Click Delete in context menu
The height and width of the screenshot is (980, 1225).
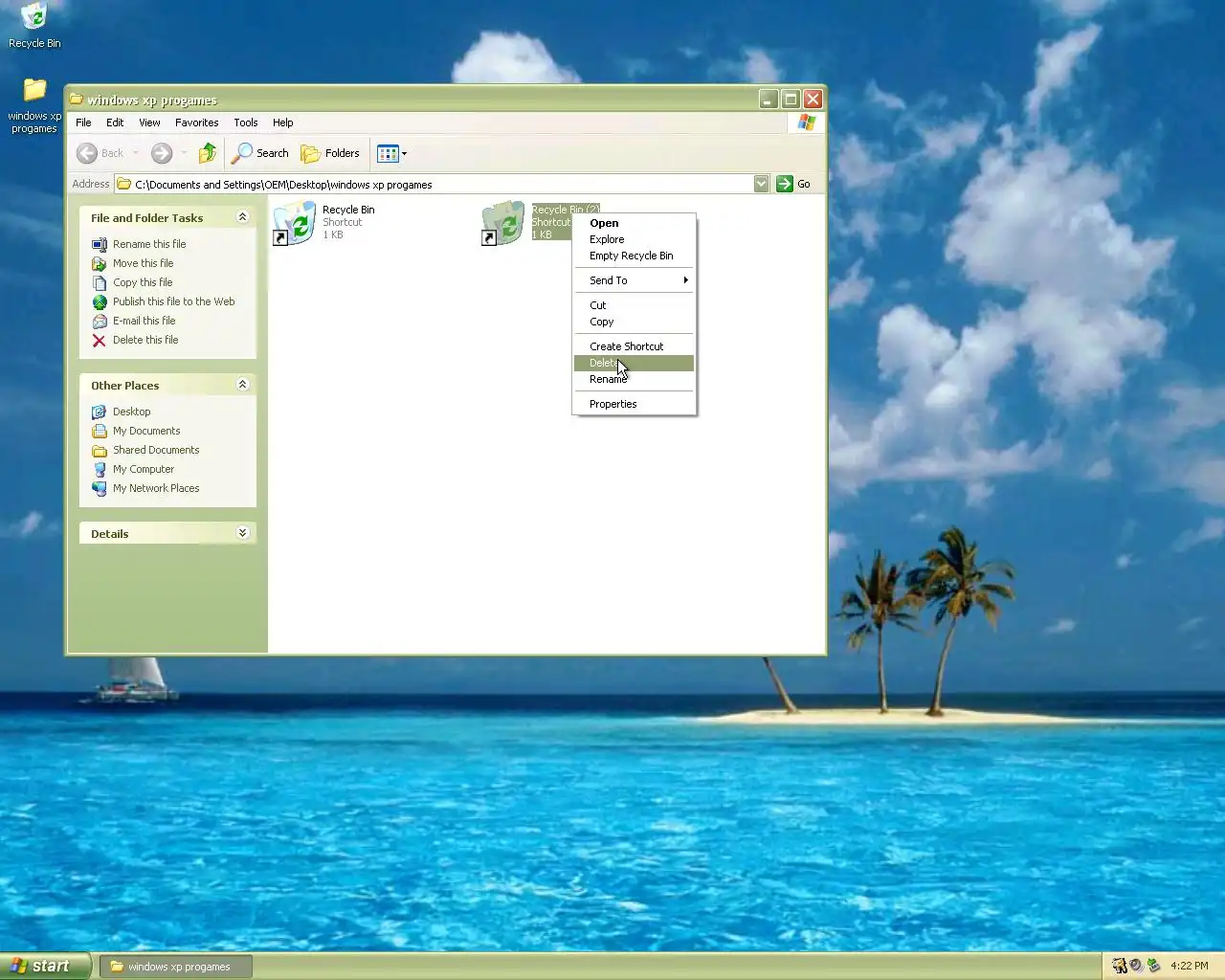pyautogui.click(x=634, y=363)
